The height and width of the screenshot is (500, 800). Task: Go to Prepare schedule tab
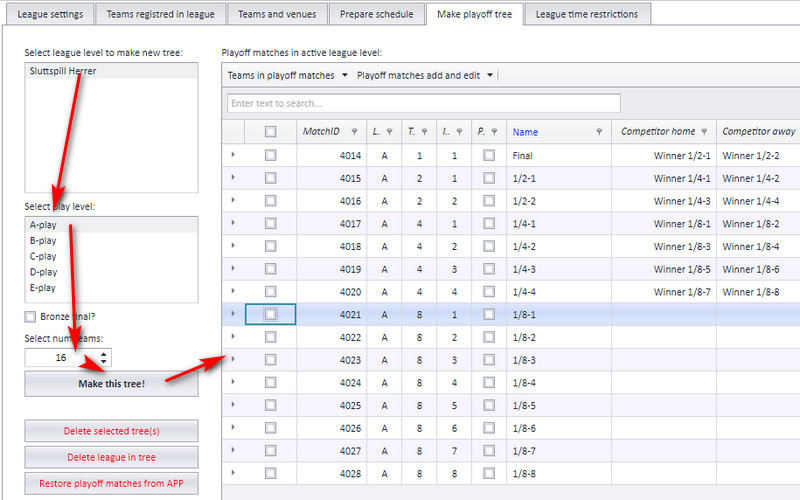pyautogui.click(x=377, y=14)
